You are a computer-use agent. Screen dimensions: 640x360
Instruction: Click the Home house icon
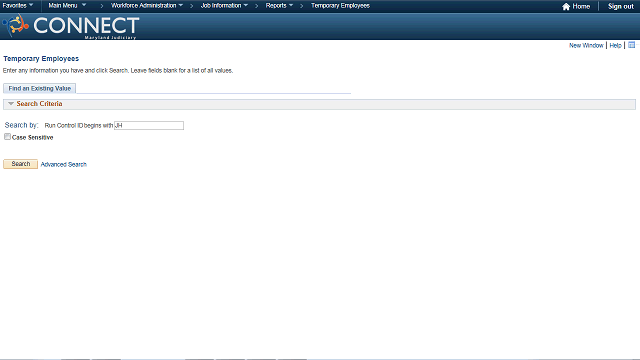pyautogui.click(x=566, y=7)
